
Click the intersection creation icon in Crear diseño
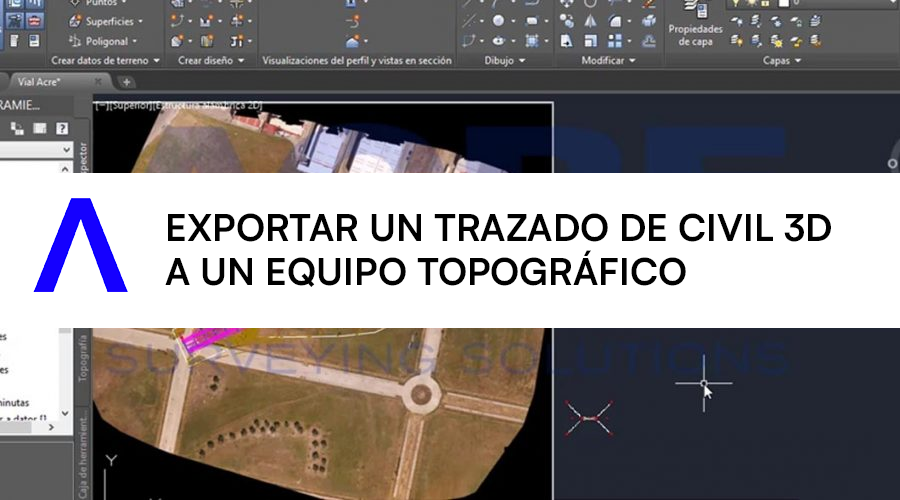click(x=236, y=21)
